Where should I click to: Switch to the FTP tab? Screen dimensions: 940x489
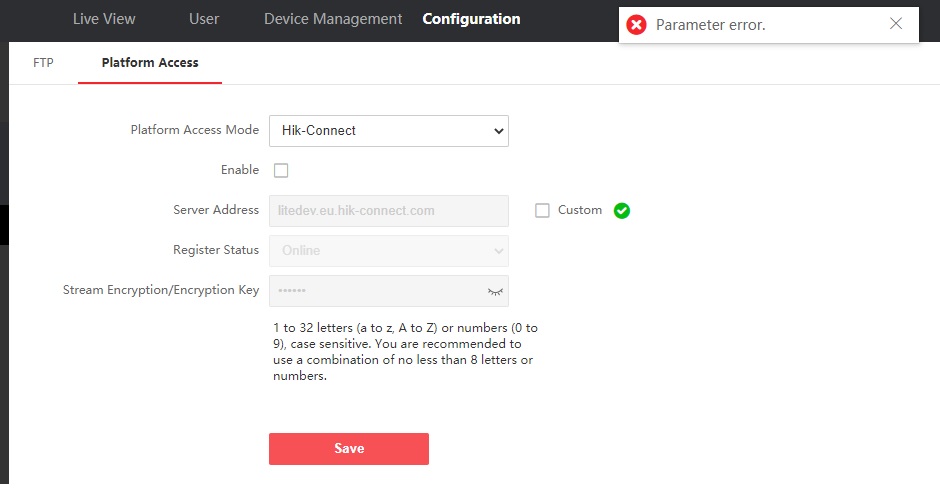pyautogui.click(x=43, y=62)
